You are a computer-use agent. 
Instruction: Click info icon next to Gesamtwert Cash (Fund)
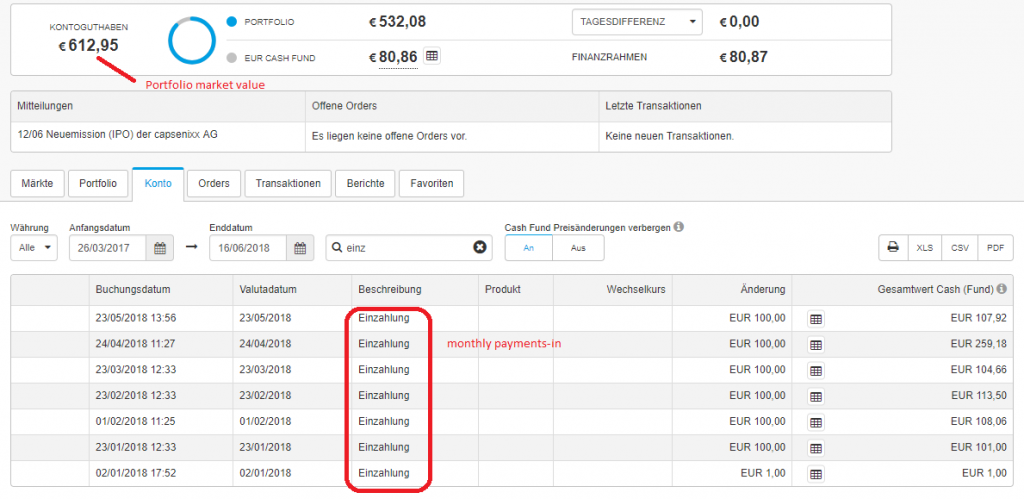(x=1001, y=289)
